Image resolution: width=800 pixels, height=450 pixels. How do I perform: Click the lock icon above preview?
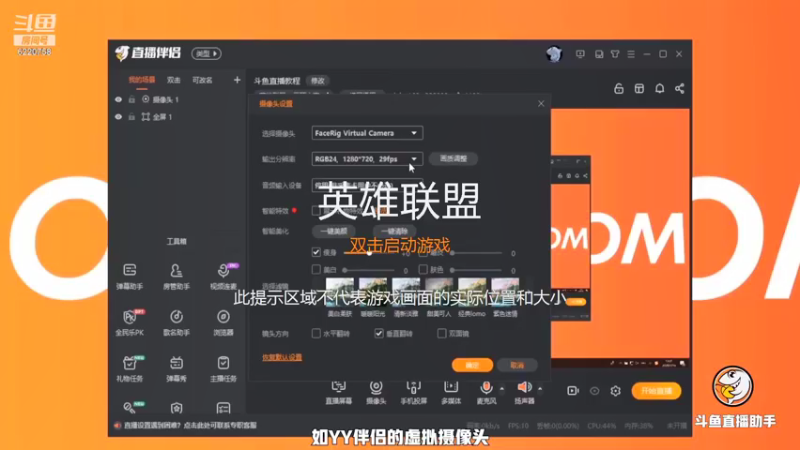point(618,88)
